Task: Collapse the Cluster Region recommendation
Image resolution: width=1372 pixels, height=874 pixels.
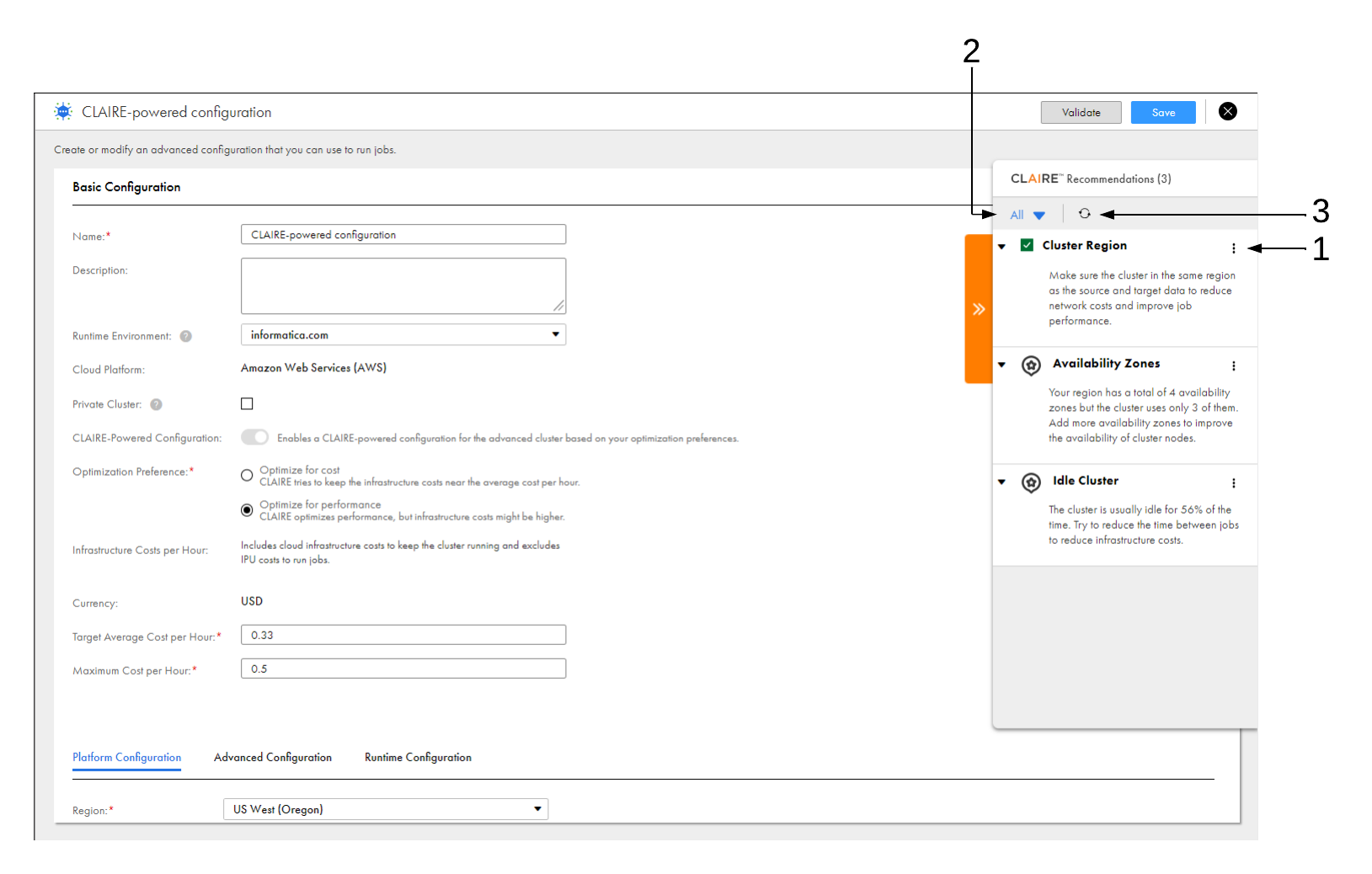Action: pyautogui.click(x=1002, y=247)
